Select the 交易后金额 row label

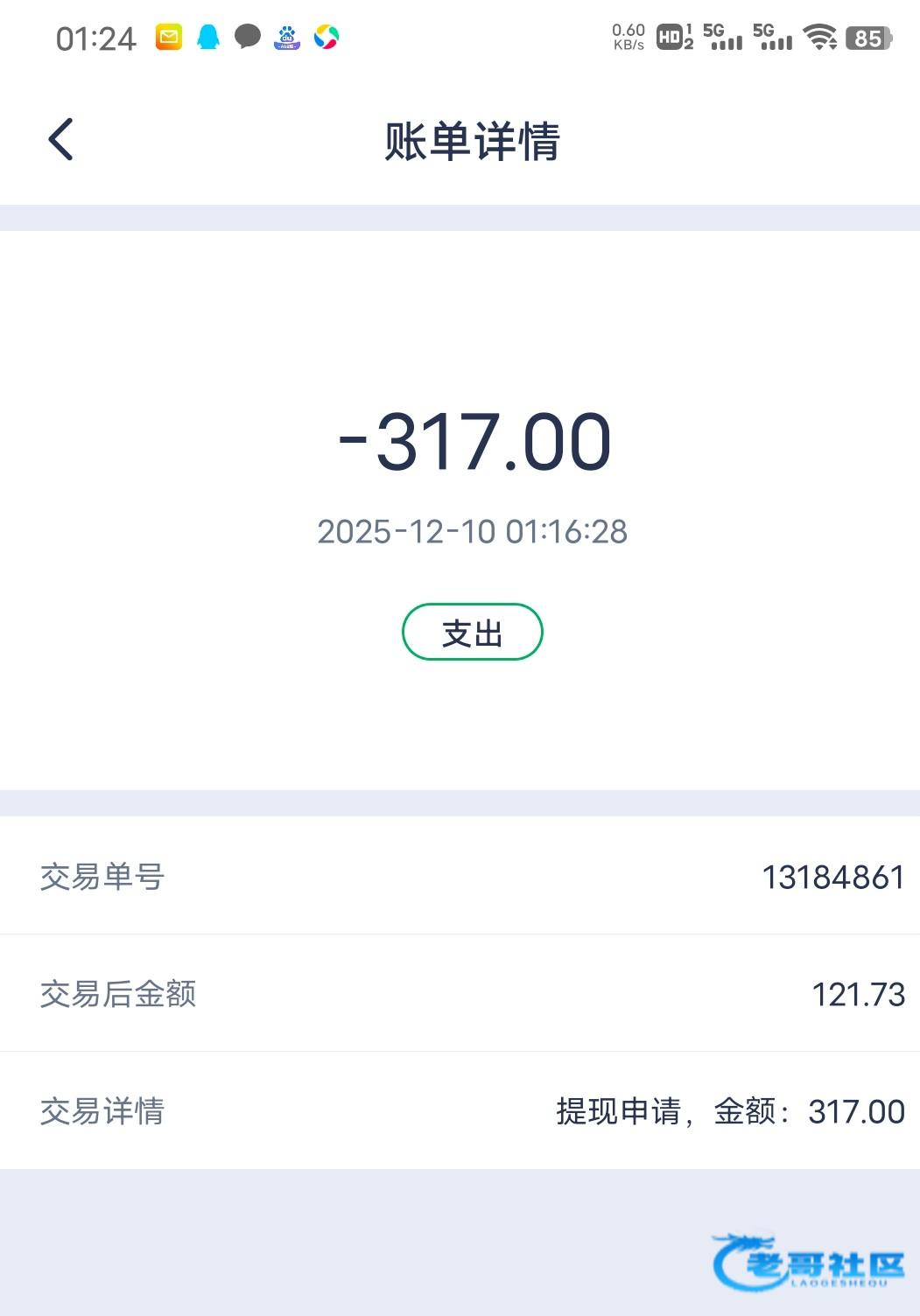point(118,994)
